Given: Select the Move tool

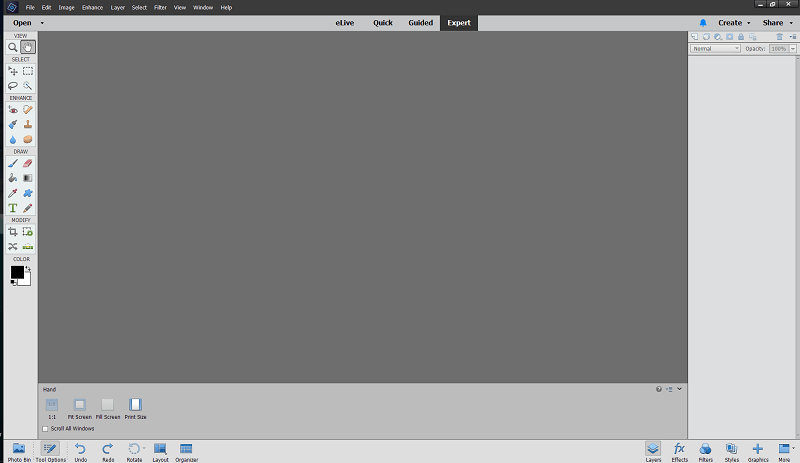Looking at the screenshot, I should pos(13,71).
